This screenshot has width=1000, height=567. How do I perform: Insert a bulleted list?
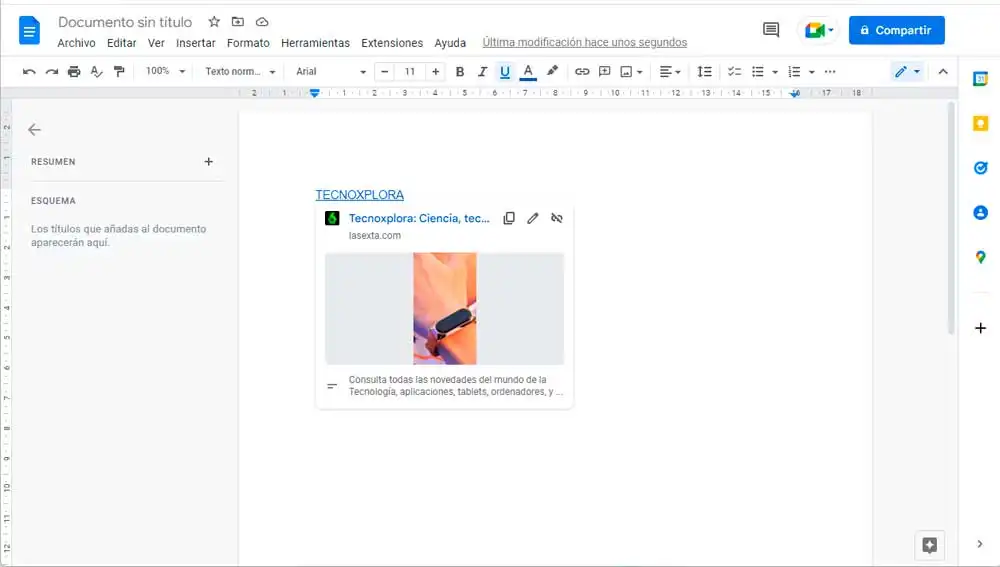[758, 71]
